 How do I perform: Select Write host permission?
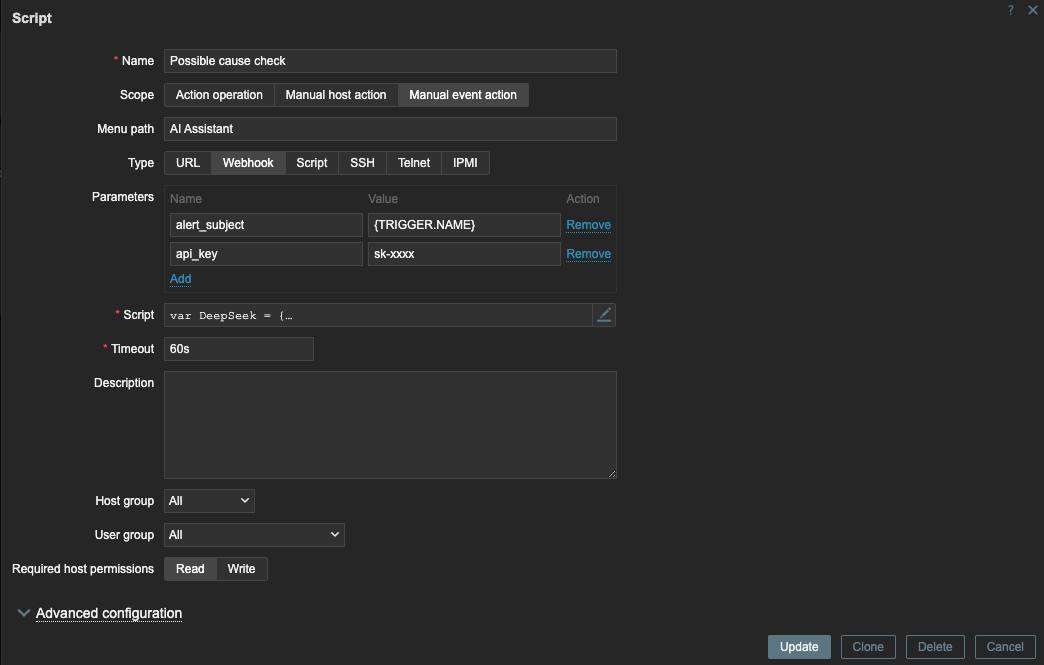click(241, 569)
